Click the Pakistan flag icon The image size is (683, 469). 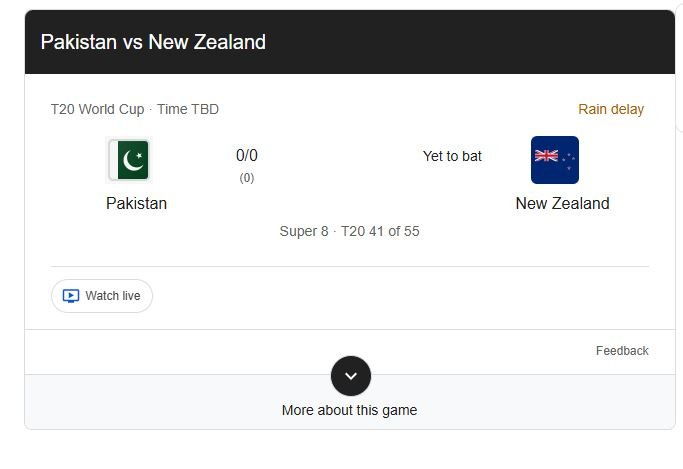128,160
